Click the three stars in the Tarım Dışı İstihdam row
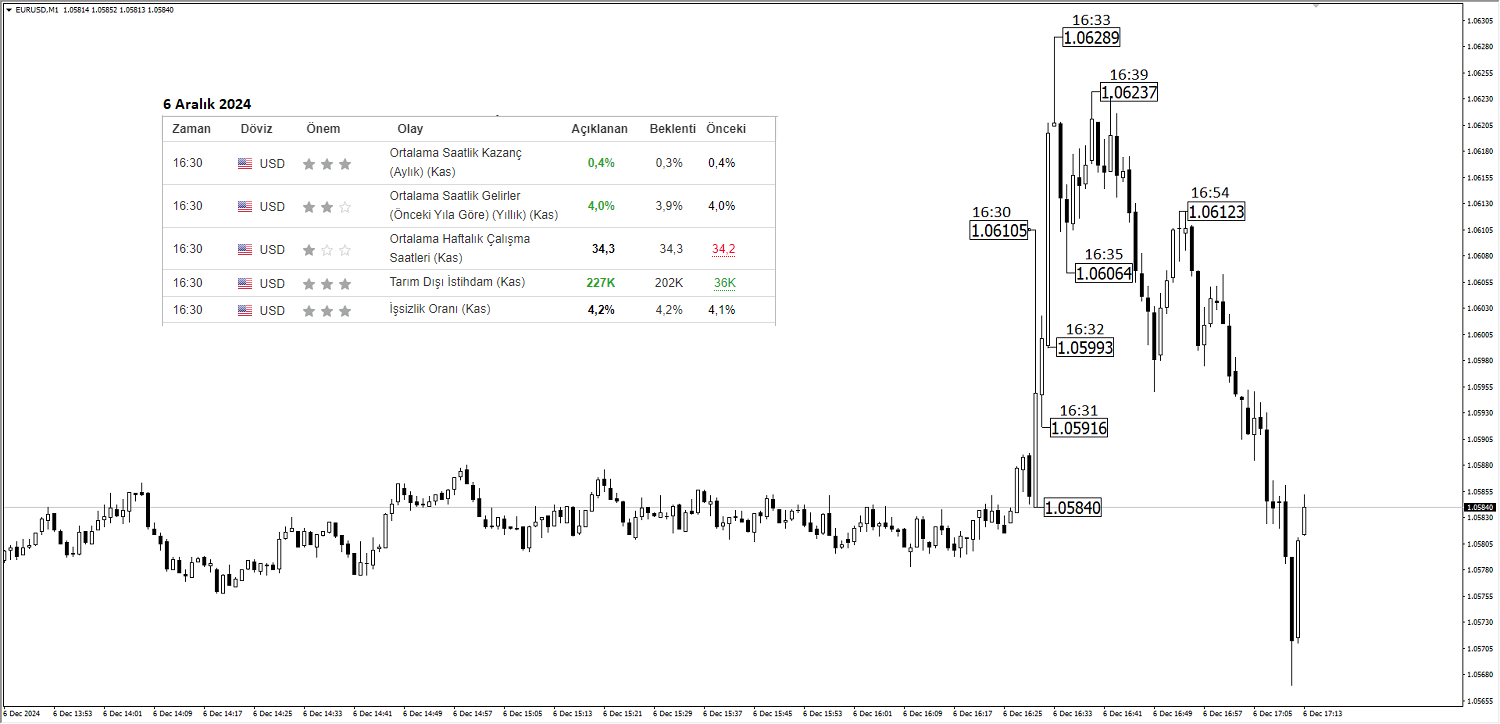1500x724 pixels. click(326, 284)
